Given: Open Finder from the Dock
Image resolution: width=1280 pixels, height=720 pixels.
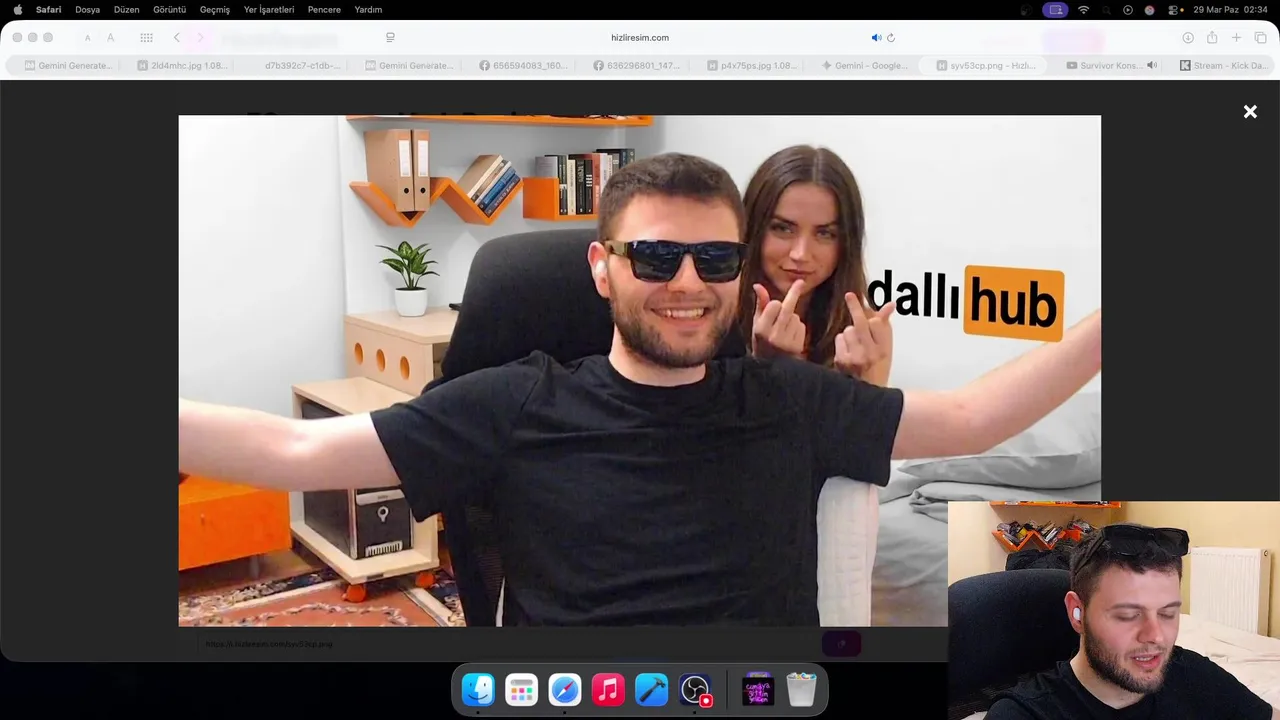Looking at the screenshot, I should 478,690.
